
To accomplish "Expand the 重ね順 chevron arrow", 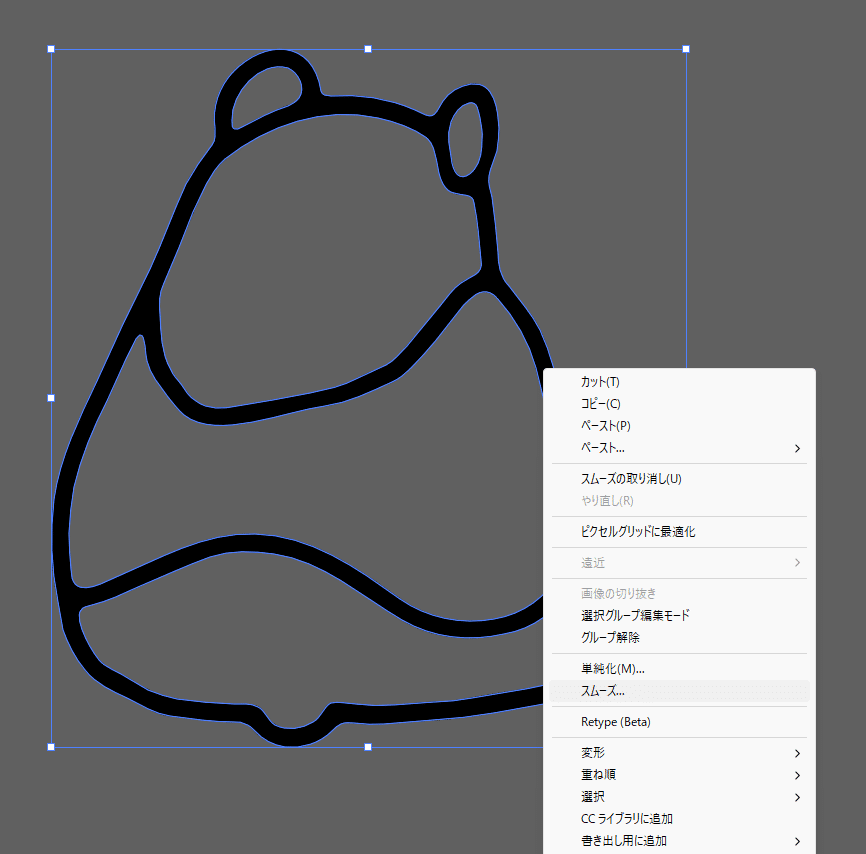I will [x=797, y=776].
